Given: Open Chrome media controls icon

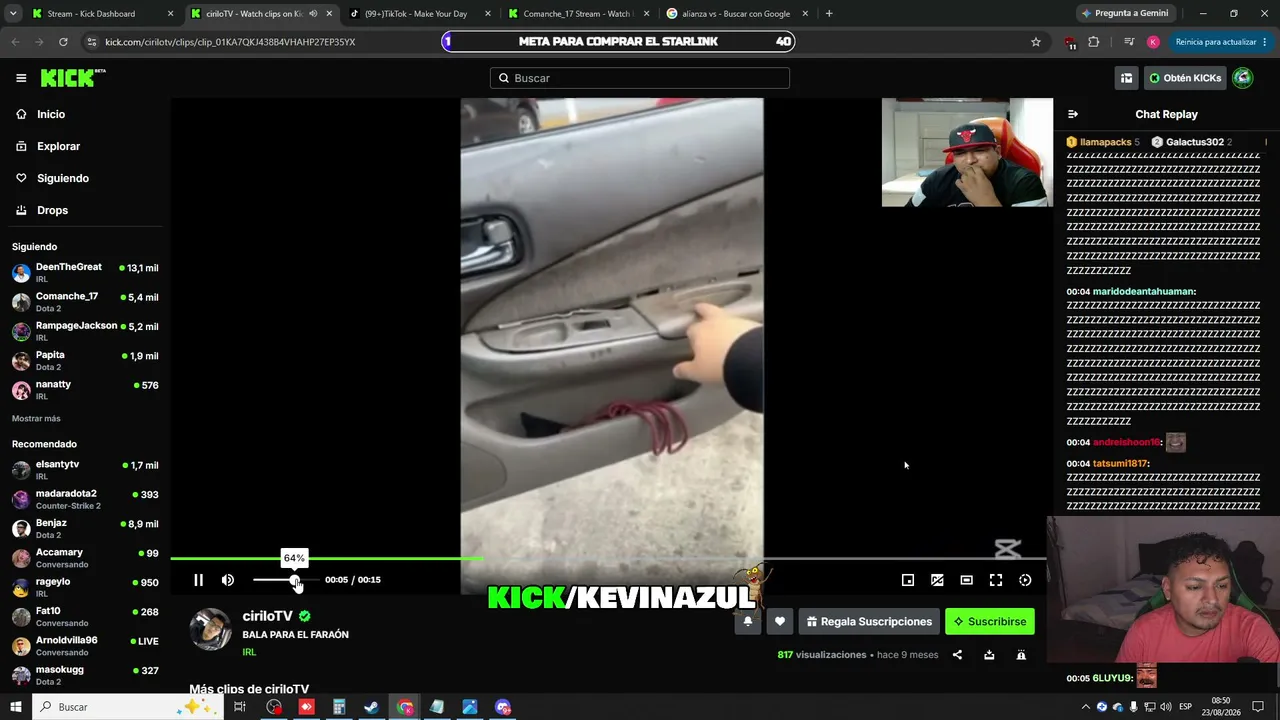Looking at the screenshot, I should coord(1129,42).
